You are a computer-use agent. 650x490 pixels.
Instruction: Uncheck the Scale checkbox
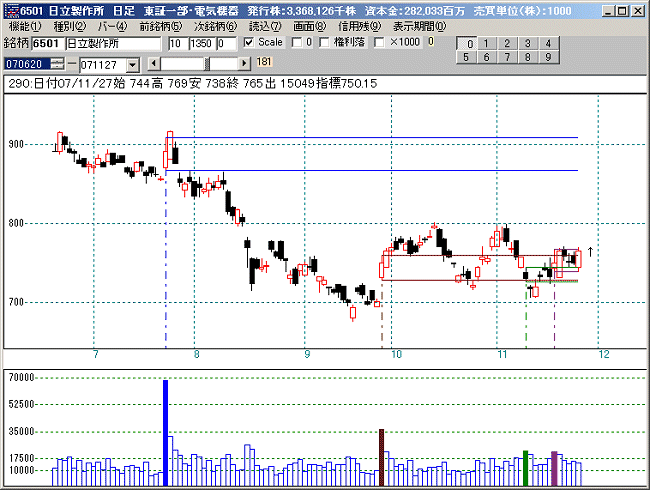click(x=249, y=44)
